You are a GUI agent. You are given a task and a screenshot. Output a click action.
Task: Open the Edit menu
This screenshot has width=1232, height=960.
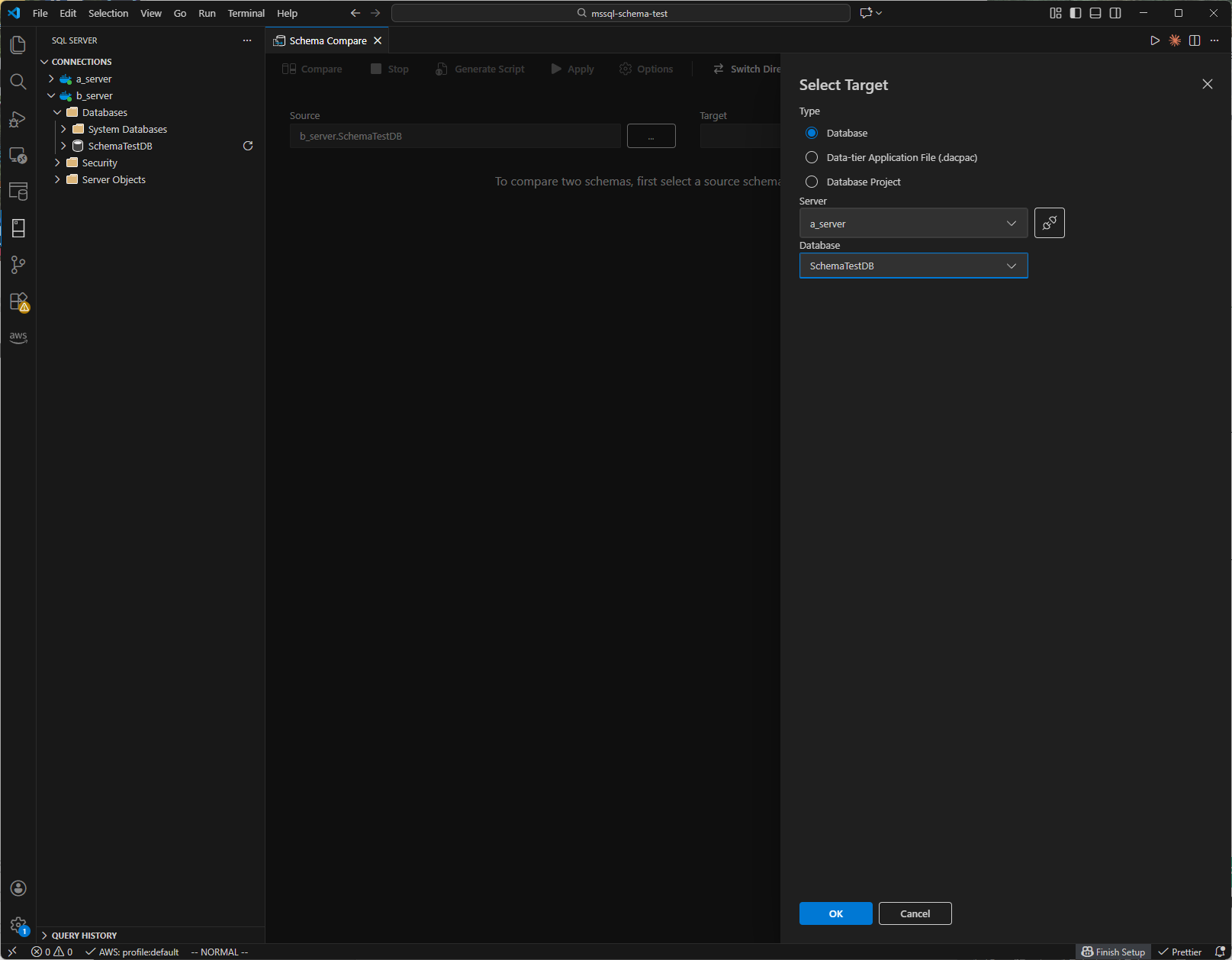[68, 13]
